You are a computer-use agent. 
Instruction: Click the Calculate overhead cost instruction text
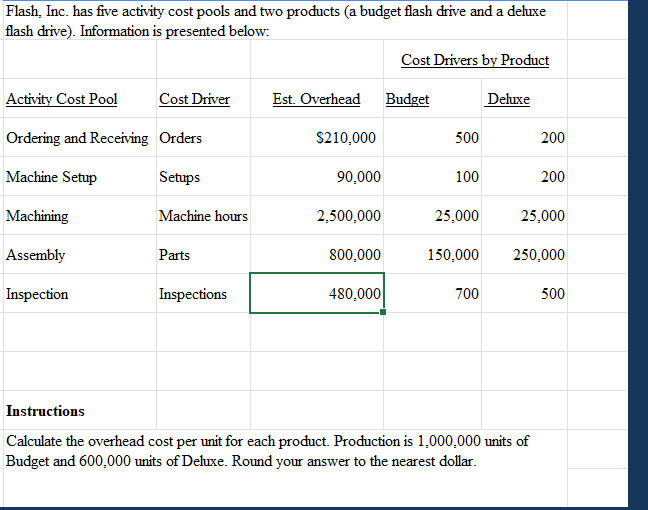click(x=267, y=451)
